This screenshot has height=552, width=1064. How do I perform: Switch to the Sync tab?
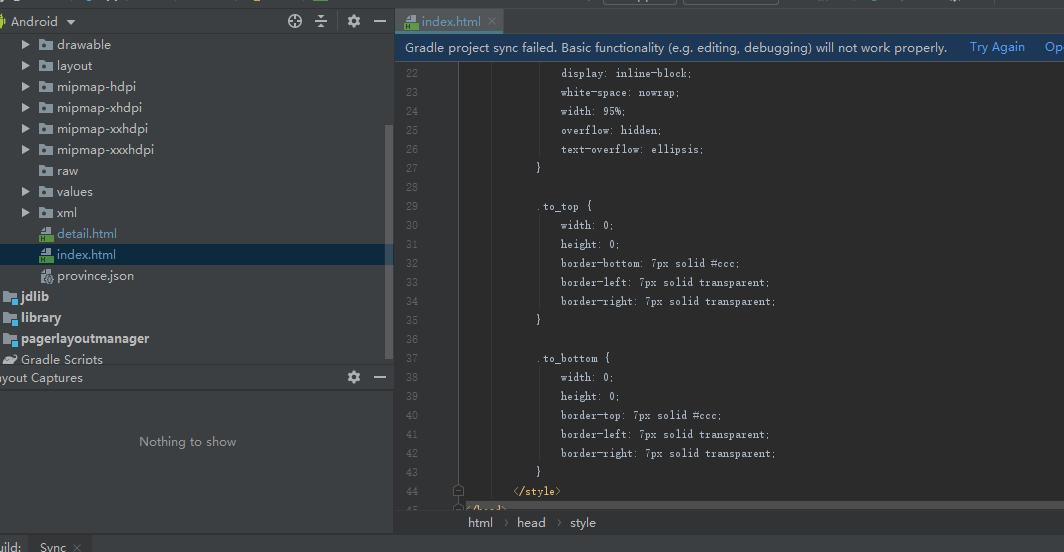click(x=52, y=547)
